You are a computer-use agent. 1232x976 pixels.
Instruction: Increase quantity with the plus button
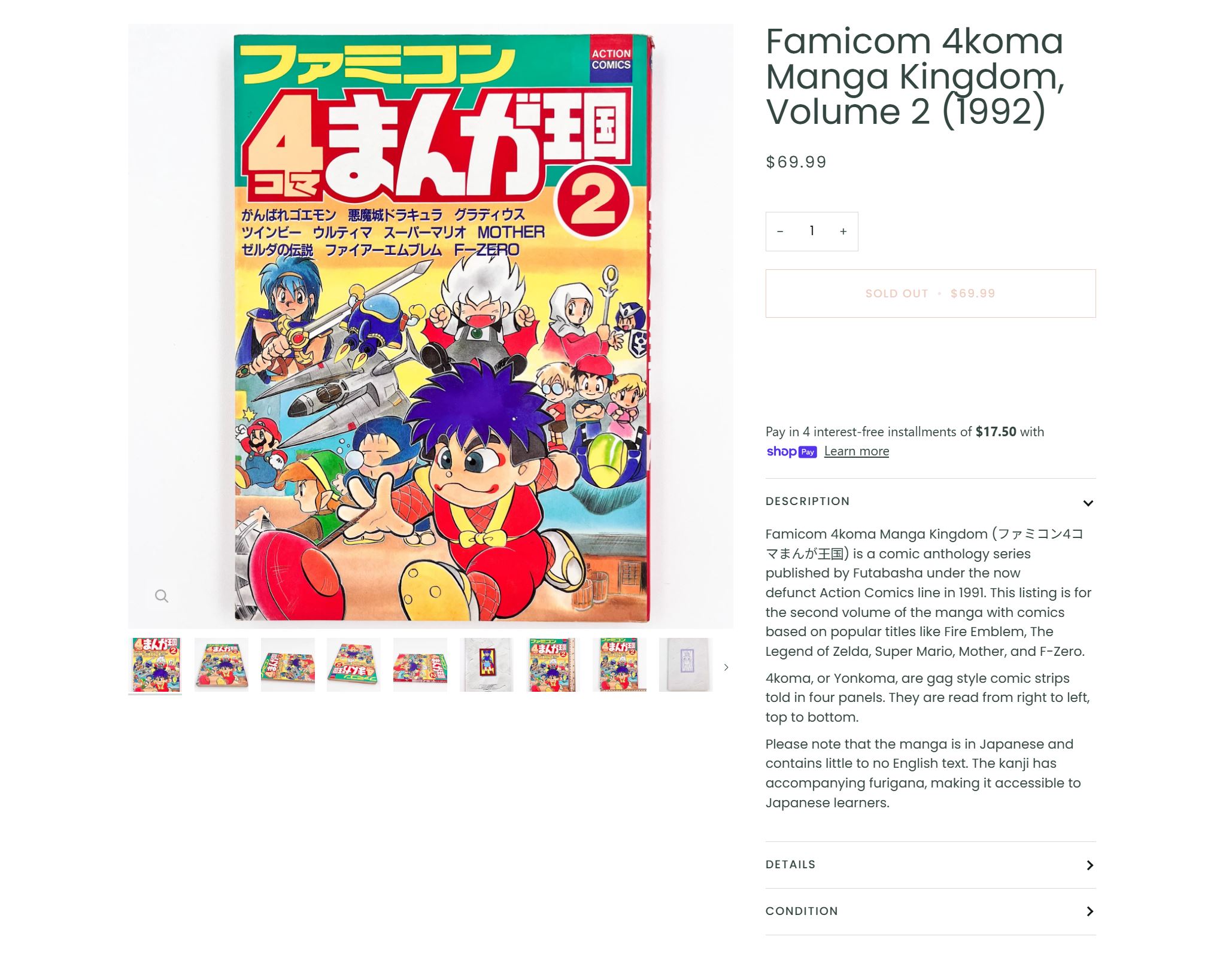(x=843, y=232)
